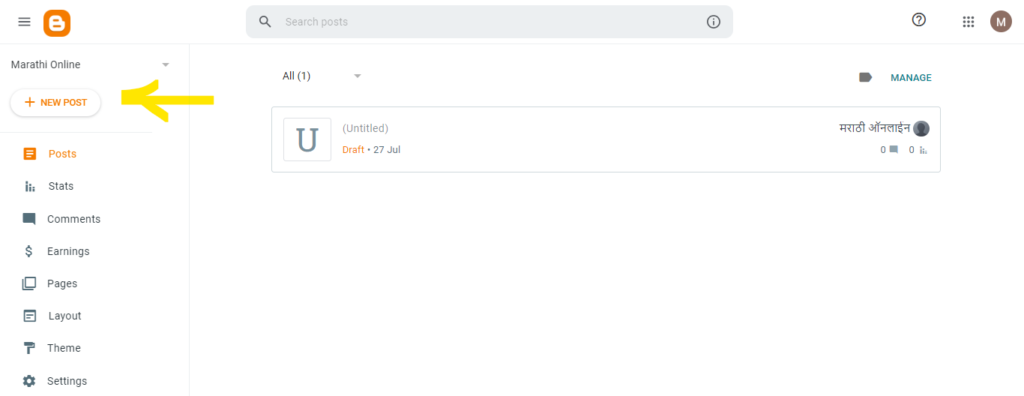Create a post with NEW POST
Viewport: 1024px width, 396px height.
56,103
